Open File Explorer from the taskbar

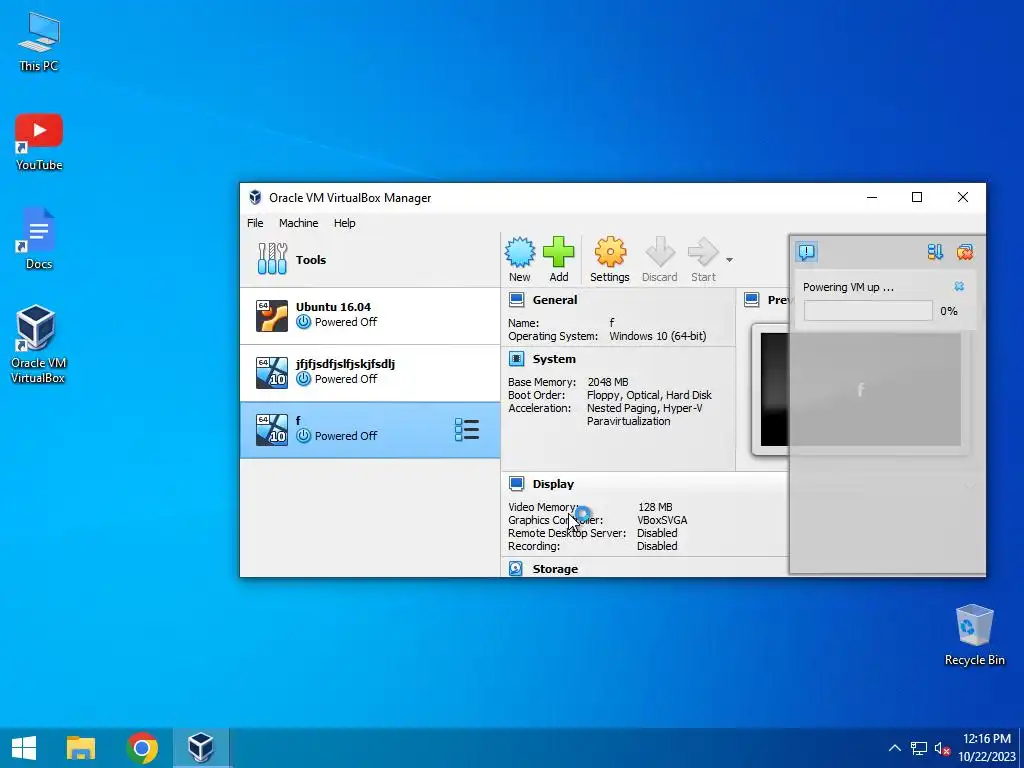tap(81, 748)
